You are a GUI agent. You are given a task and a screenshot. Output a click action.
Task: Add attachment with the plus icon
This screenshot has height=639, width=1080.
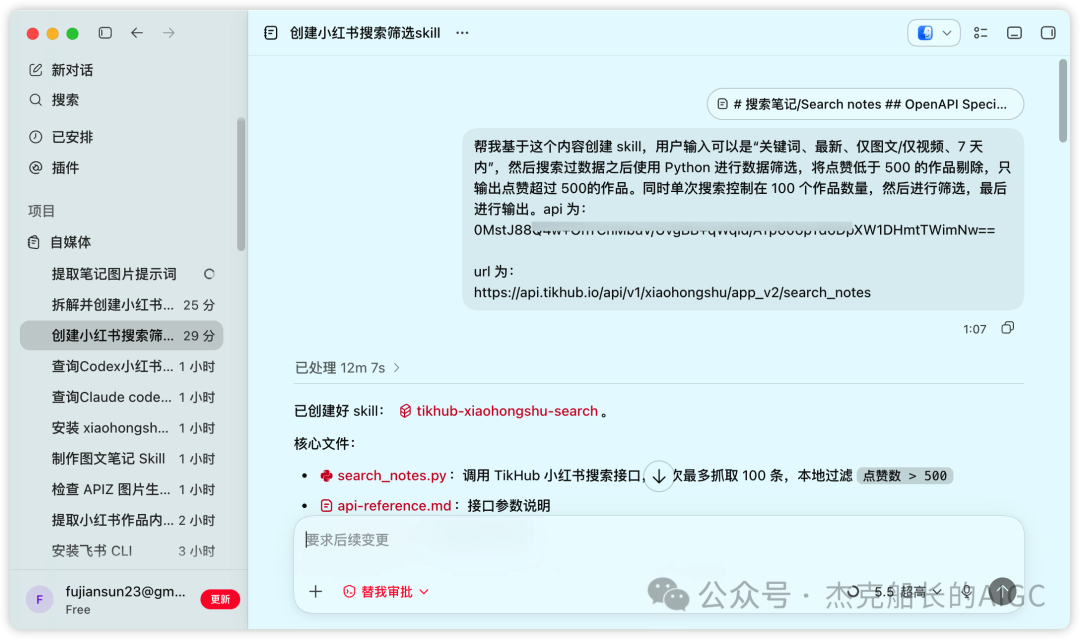tap(315, 591)
